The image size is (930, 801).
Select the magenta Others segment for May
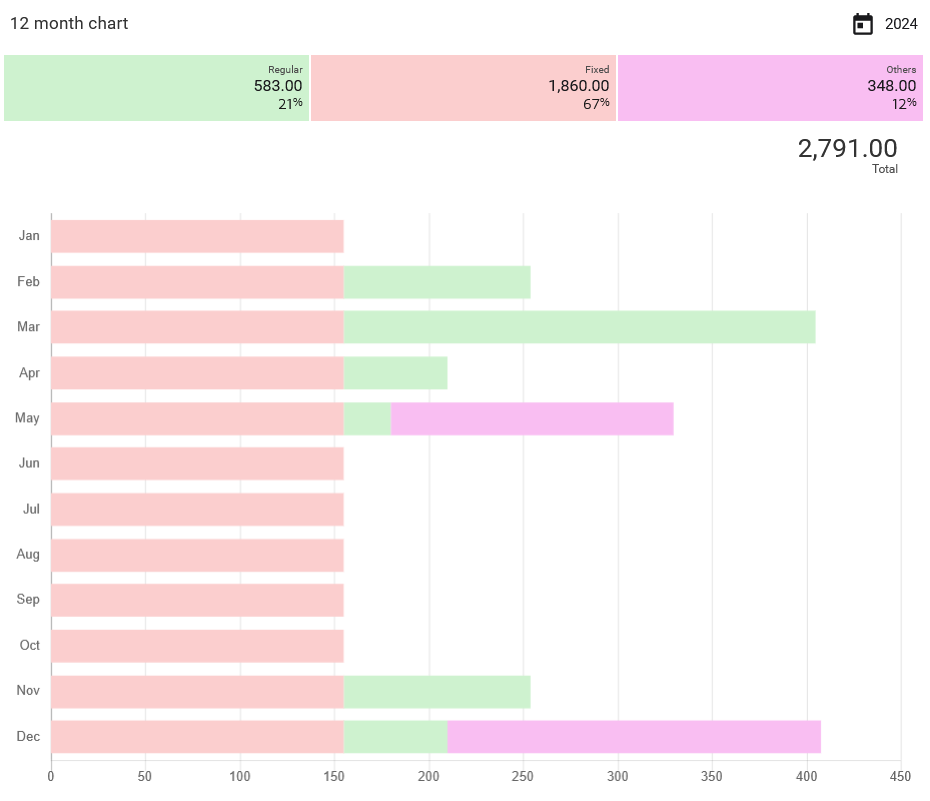tap(530, 418)
